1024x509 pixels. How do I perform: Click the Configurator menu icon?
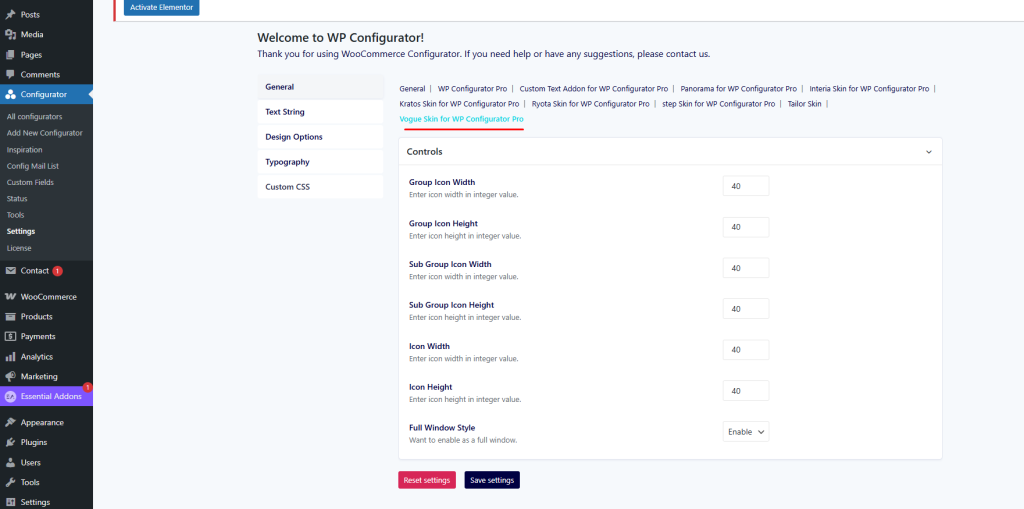click(10, 94)
